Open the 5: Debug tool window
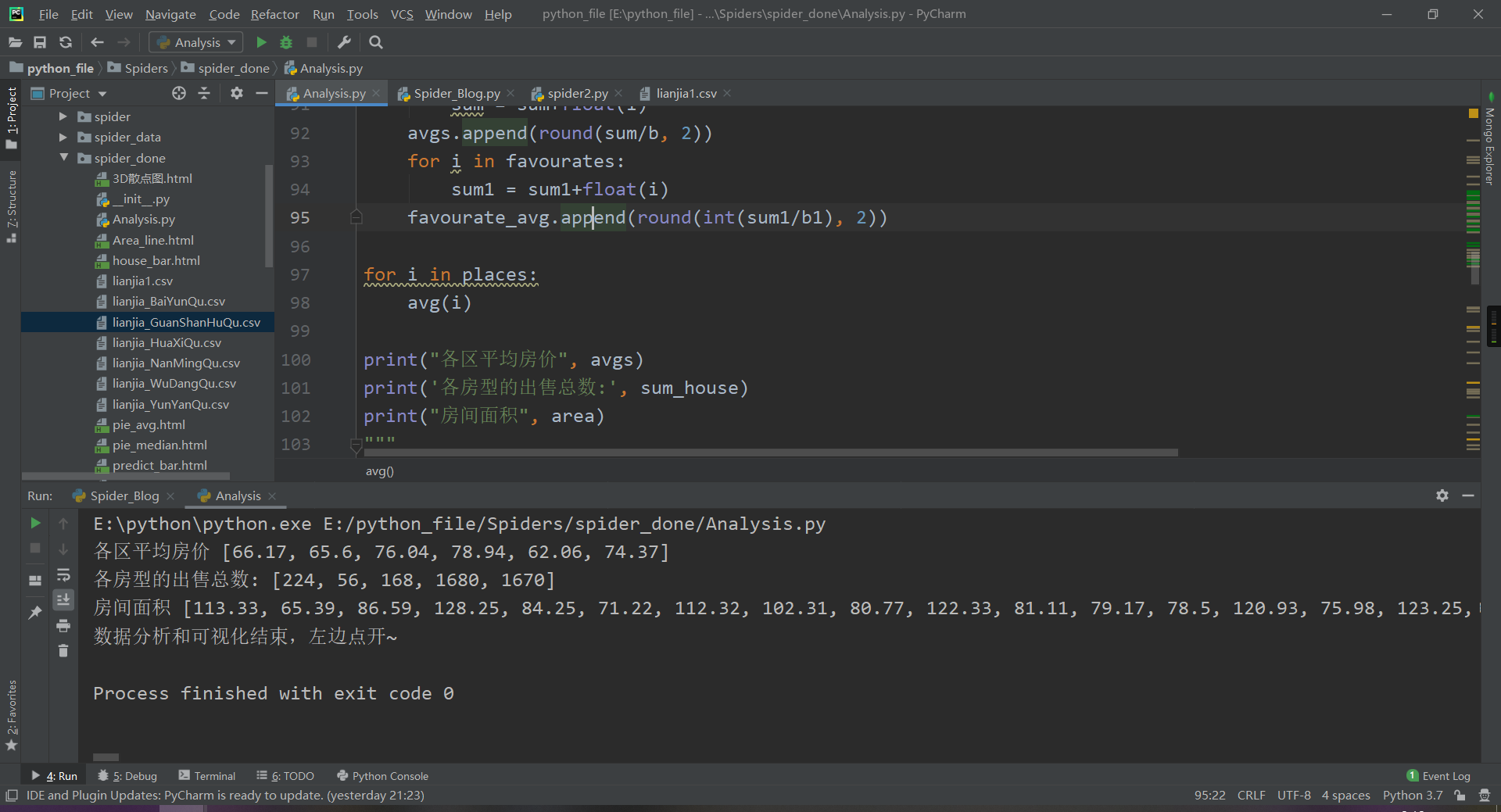The width and height of the screenshot is (1501, 812). (127, 775)
